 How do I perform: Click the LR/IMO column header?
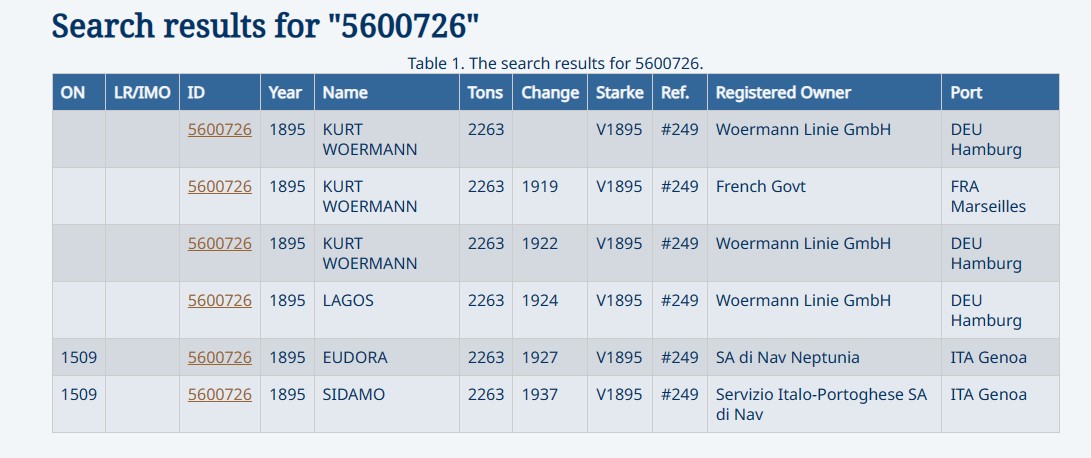[x=142, y=92]
